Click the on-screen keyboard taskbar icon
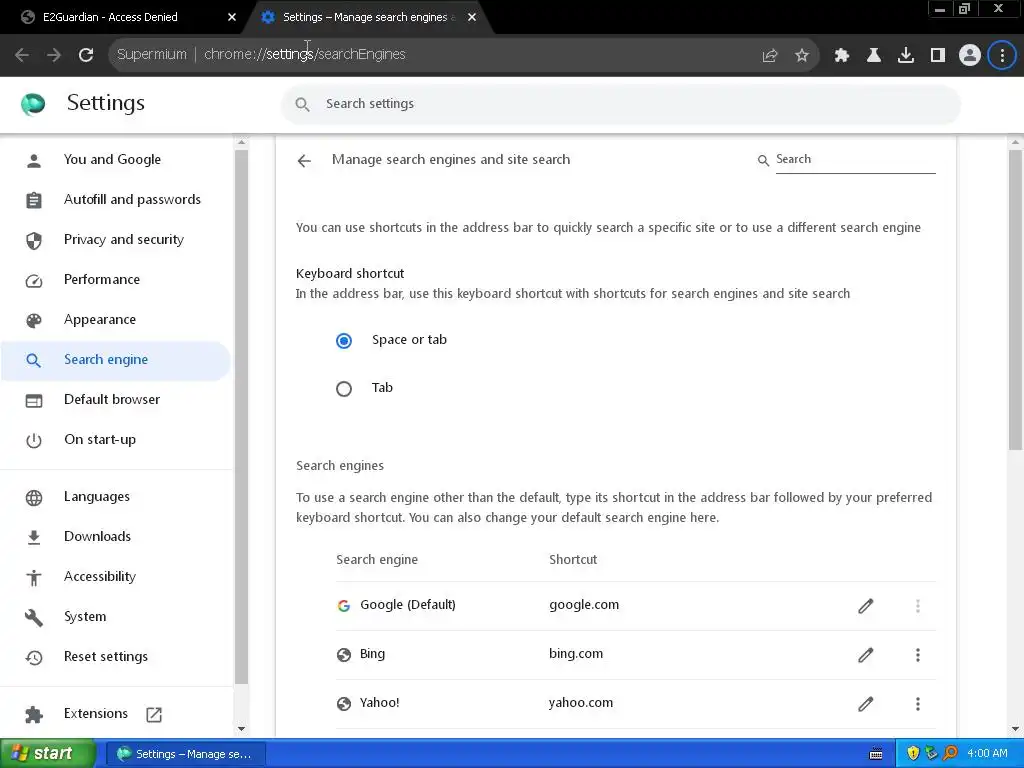This screenshot has height=768, width=1024. (876, 754)
